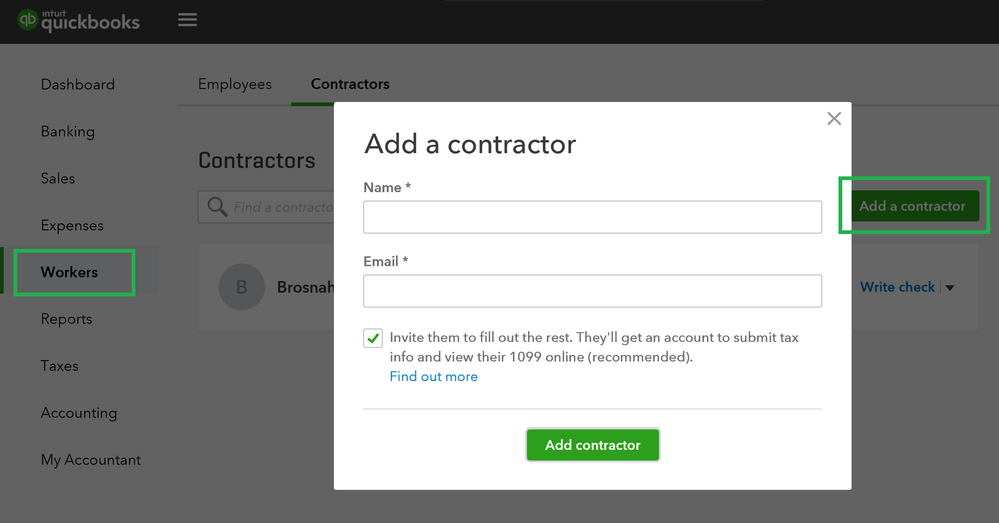This screenshot has width=999, height=523.
Task: Open Dashboard in the sidebar
Action: pos(78,85)
